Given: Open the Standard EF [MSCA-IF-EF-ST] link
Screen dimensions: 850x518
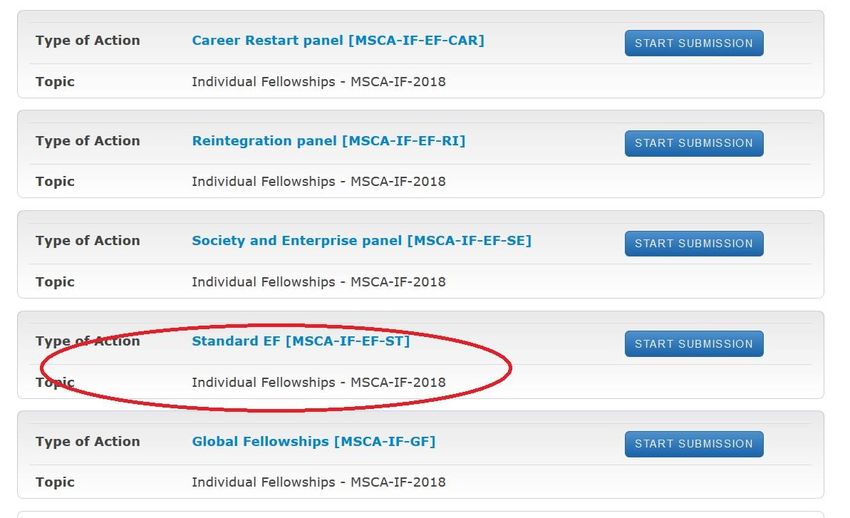Looking at the screenshot, I should coord(301,341).
